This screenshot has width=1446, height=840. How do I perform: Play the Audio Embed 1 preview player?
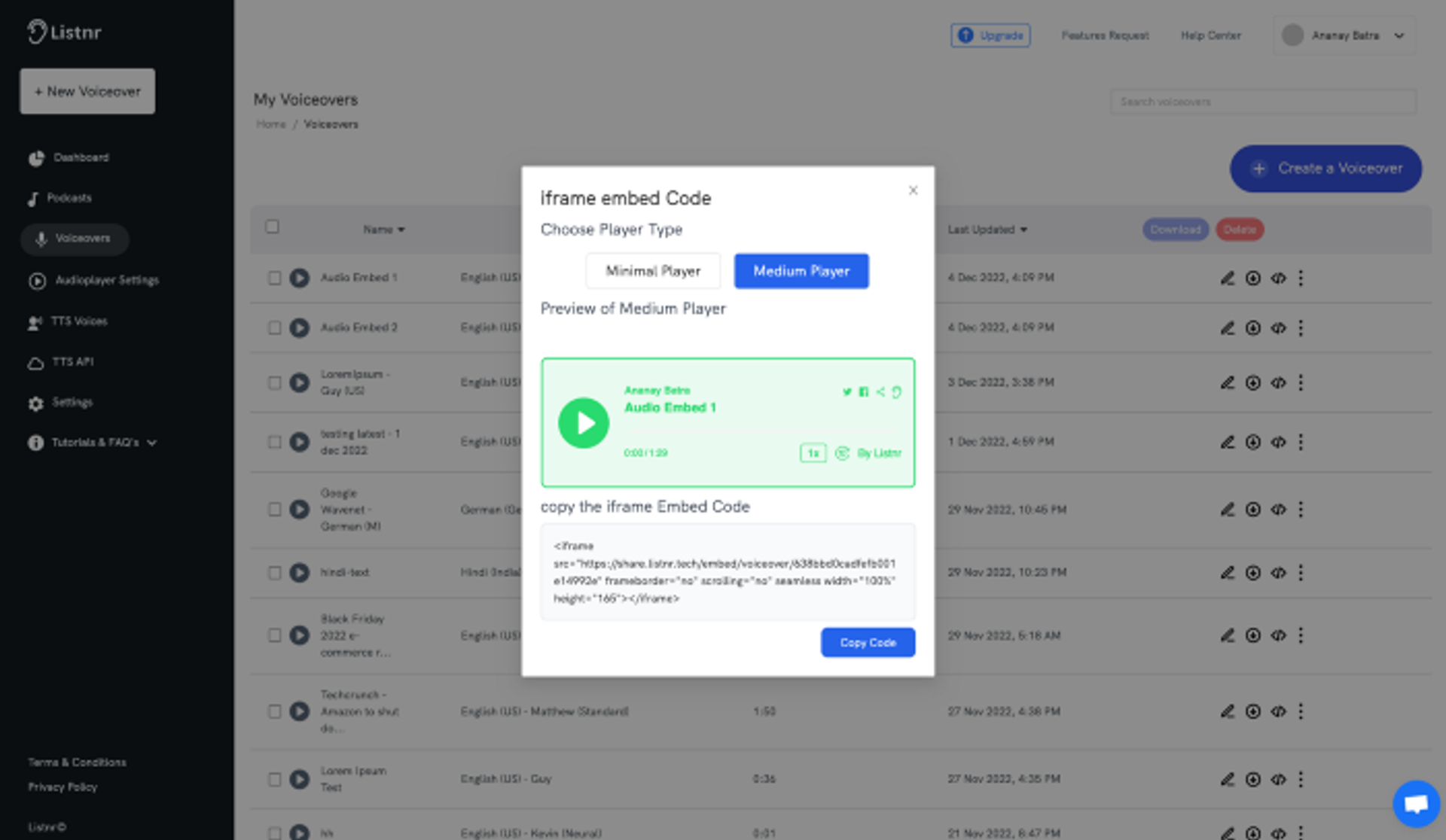[583, 423]
